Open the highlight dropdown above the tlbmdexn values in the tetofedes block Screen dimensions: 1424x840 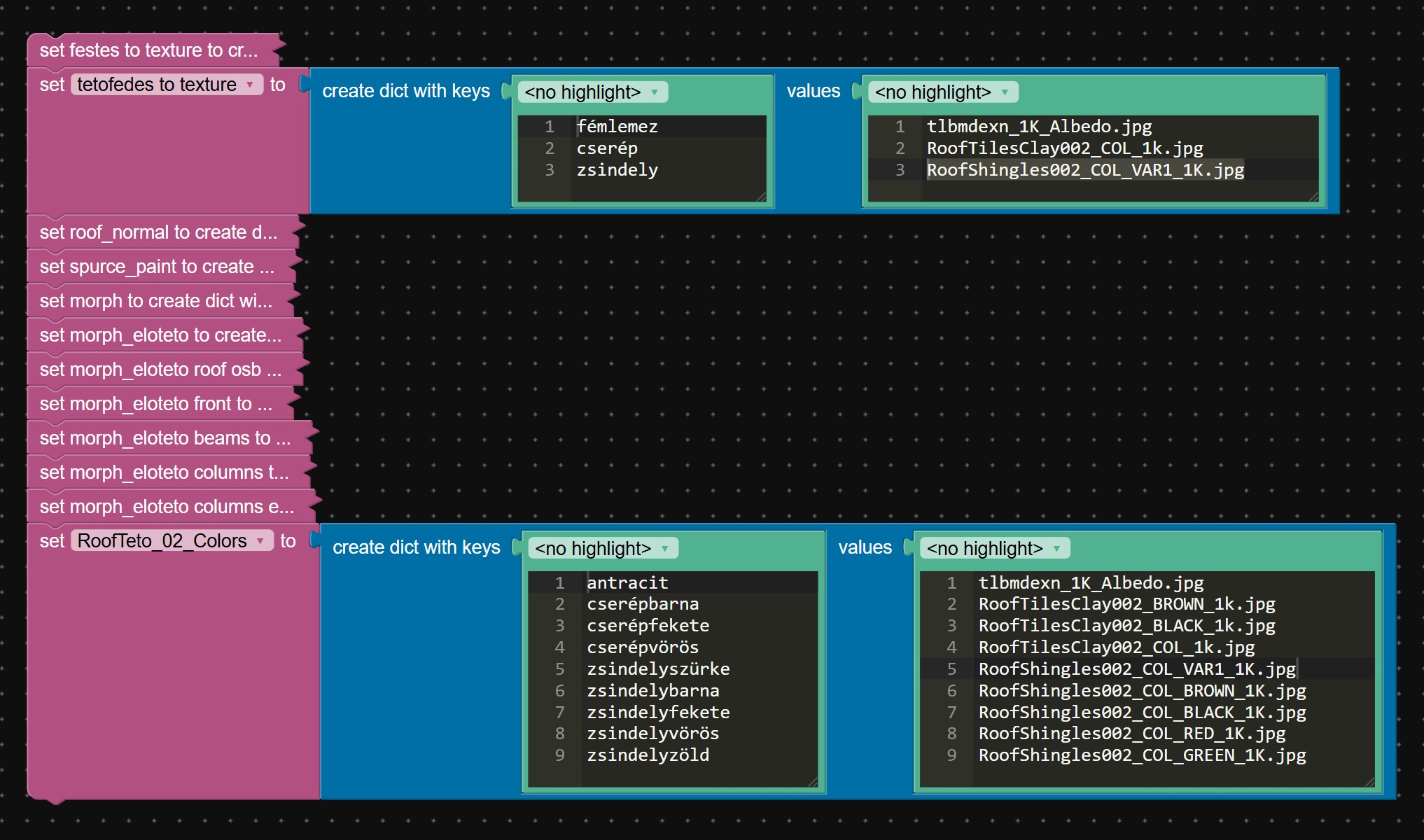coord(943,92)
